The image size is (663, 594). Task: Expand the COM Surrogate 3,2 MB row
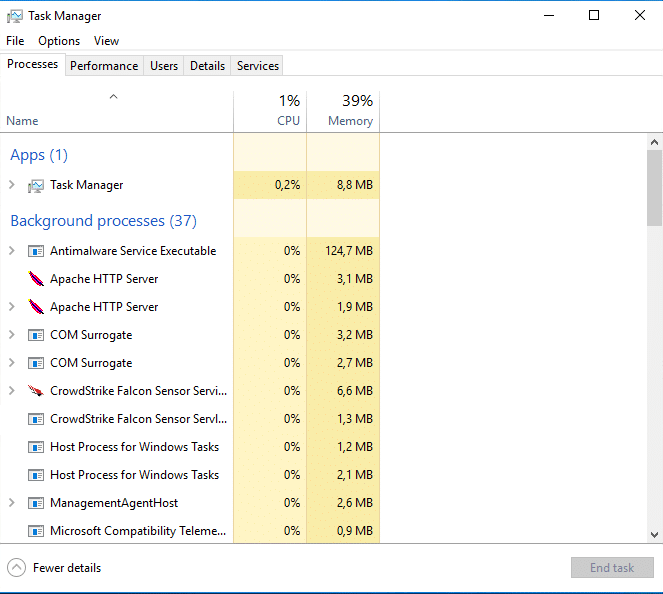click(12, 335)
